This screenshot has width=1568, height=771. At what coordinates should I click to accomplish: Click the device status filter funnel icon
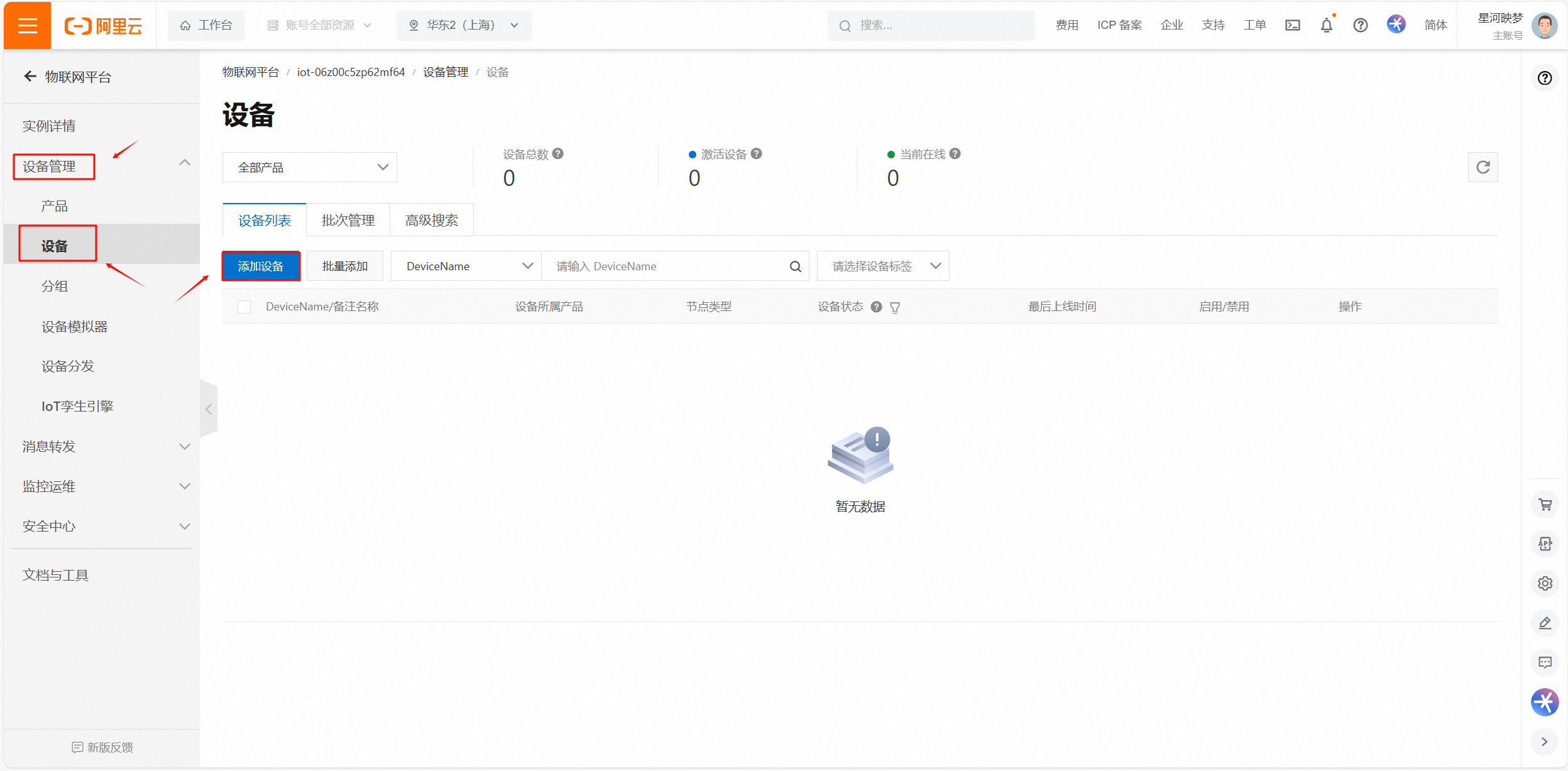tap(895, 307)
